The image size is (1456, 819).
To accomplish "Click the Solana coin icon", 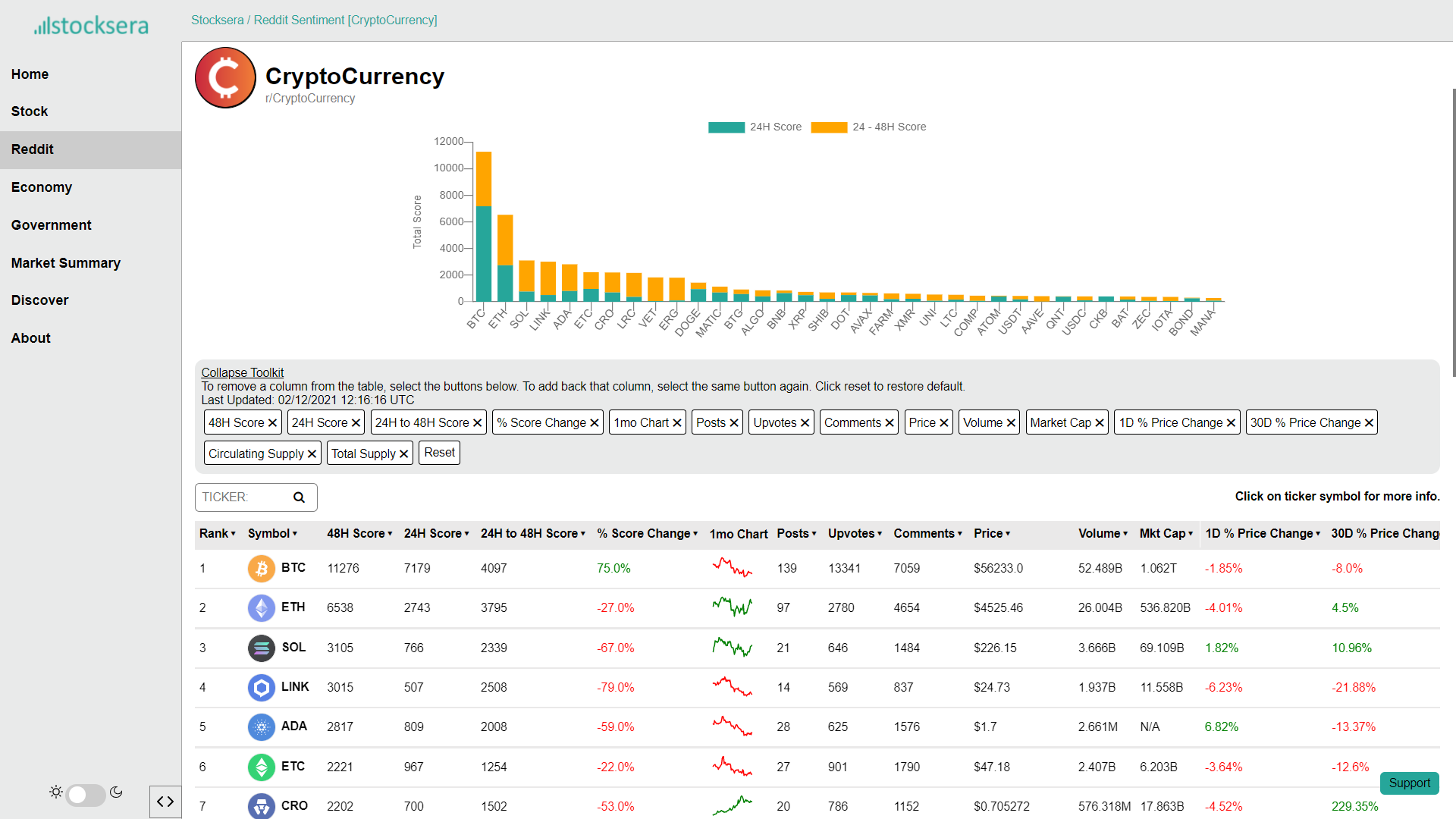I will point(261,648).
